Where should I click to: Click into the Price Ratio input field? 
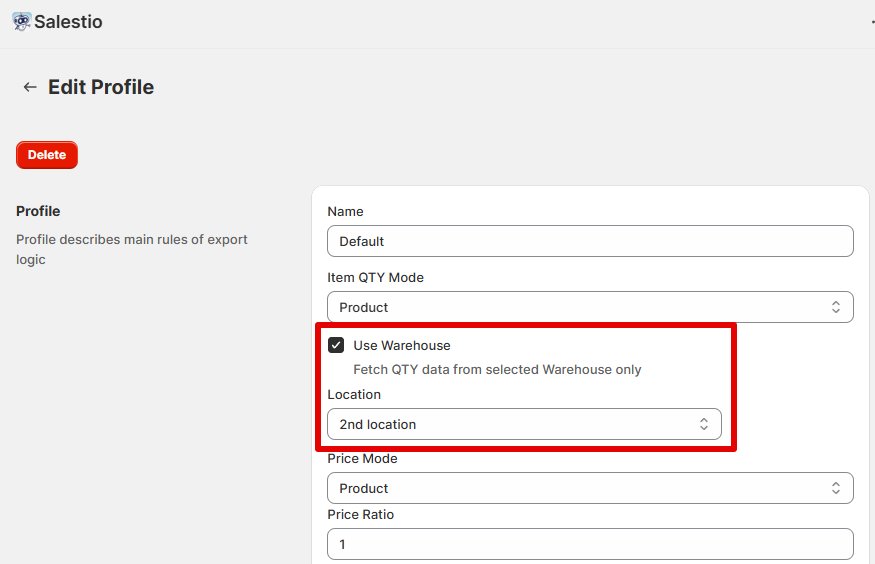(x=590, y=544)
